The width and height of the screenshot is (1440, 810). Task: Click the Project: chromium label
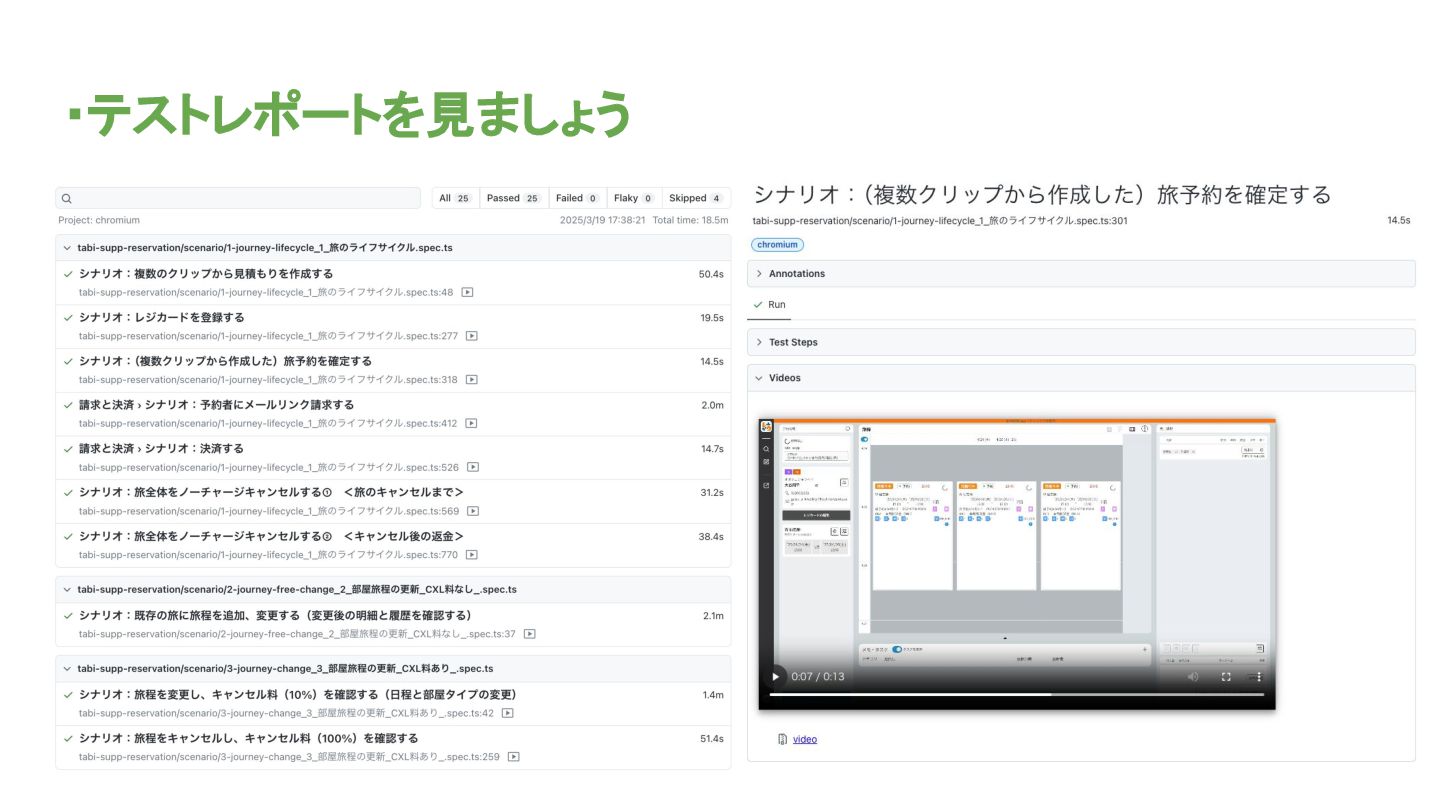point(99,220)
